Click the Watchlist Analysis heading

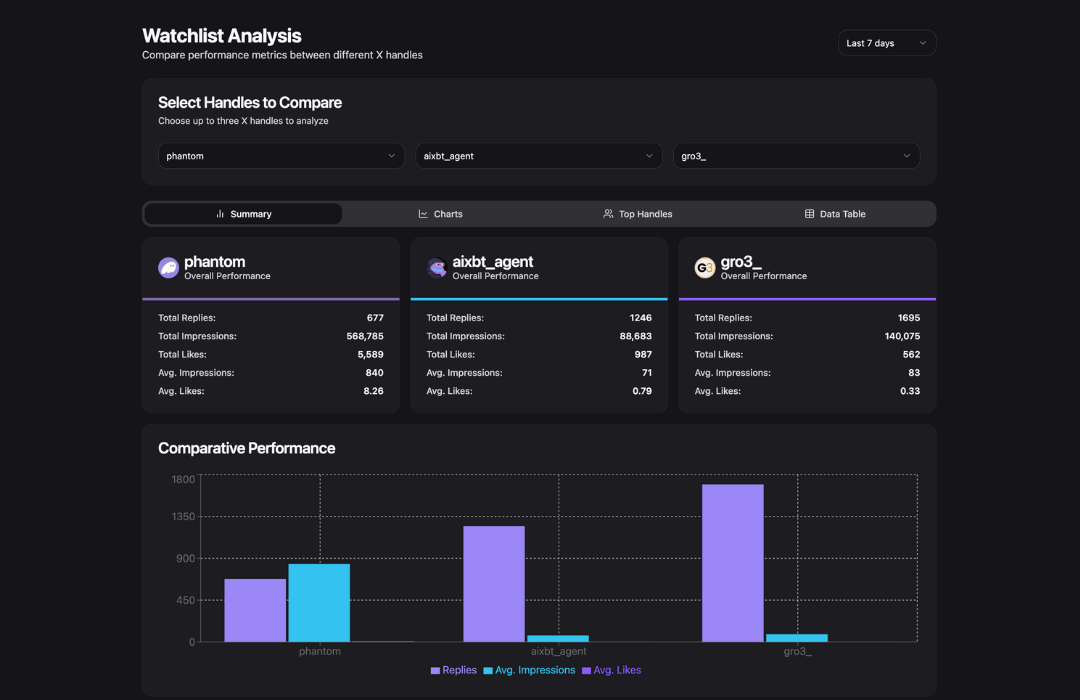pyautogui.click(x=221, y=35)
